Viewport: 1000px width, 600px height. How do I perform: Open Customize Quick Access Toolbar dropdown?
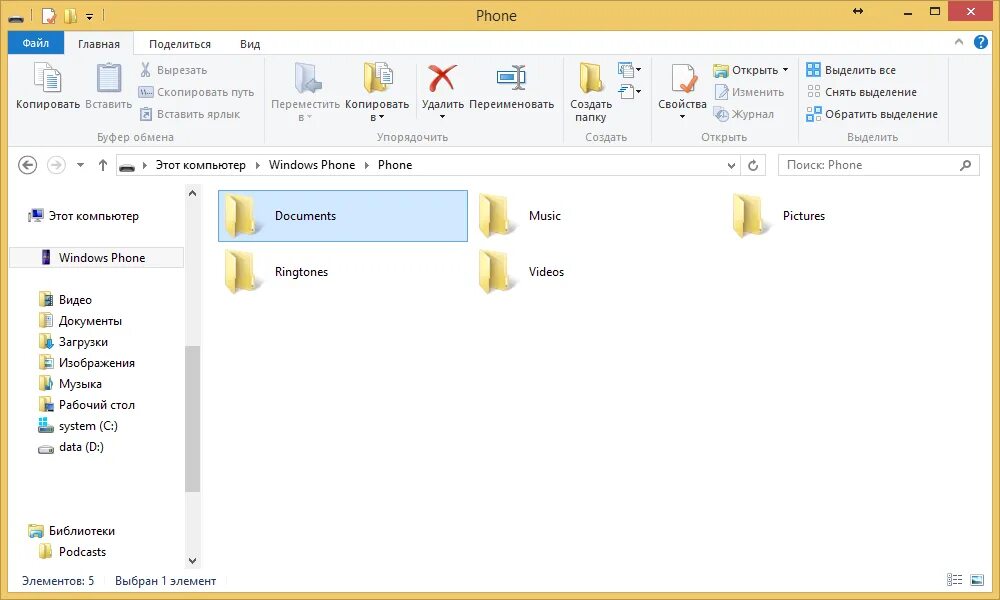89,16
